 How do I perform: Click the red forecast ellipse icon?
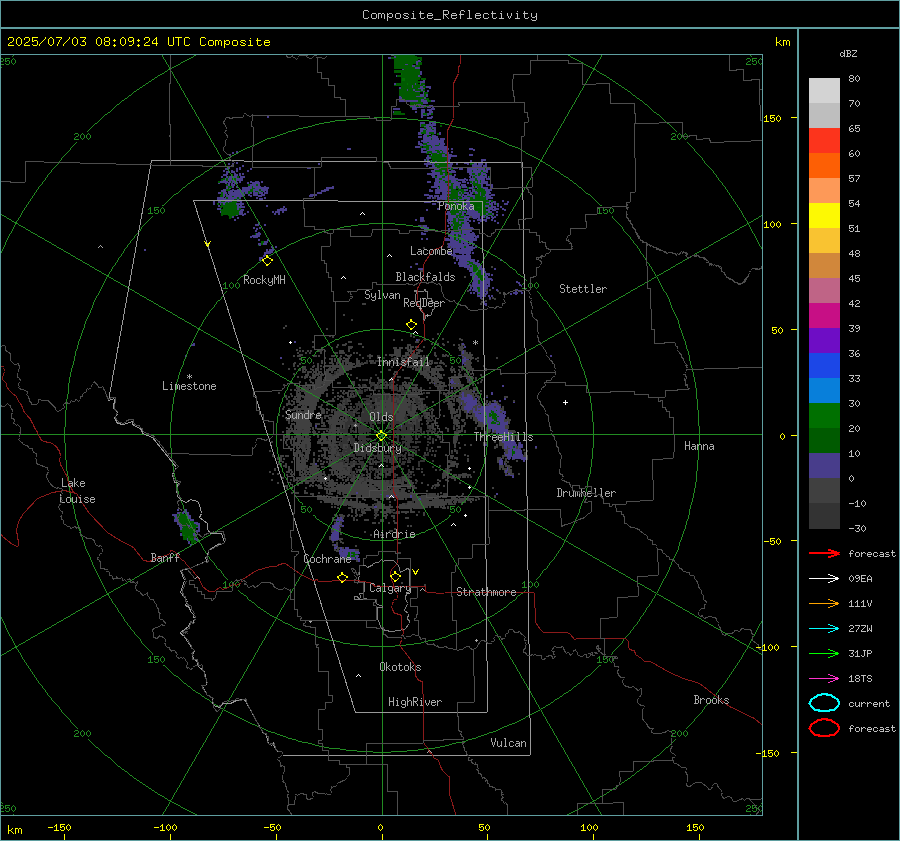pyautogui.click(x=824, y=728)
